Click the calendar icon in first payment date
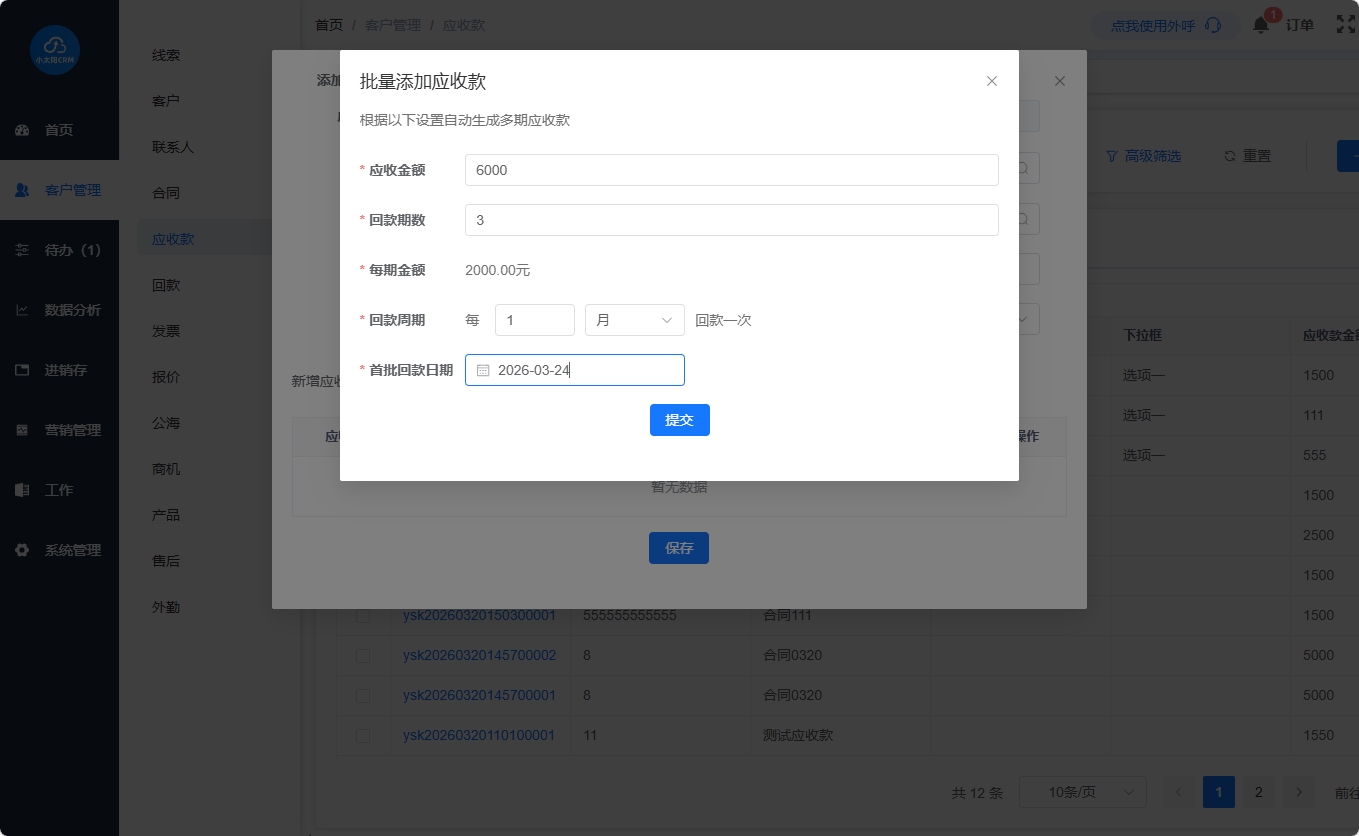The width and height of the screenshot is (1359, 836). 483,370
